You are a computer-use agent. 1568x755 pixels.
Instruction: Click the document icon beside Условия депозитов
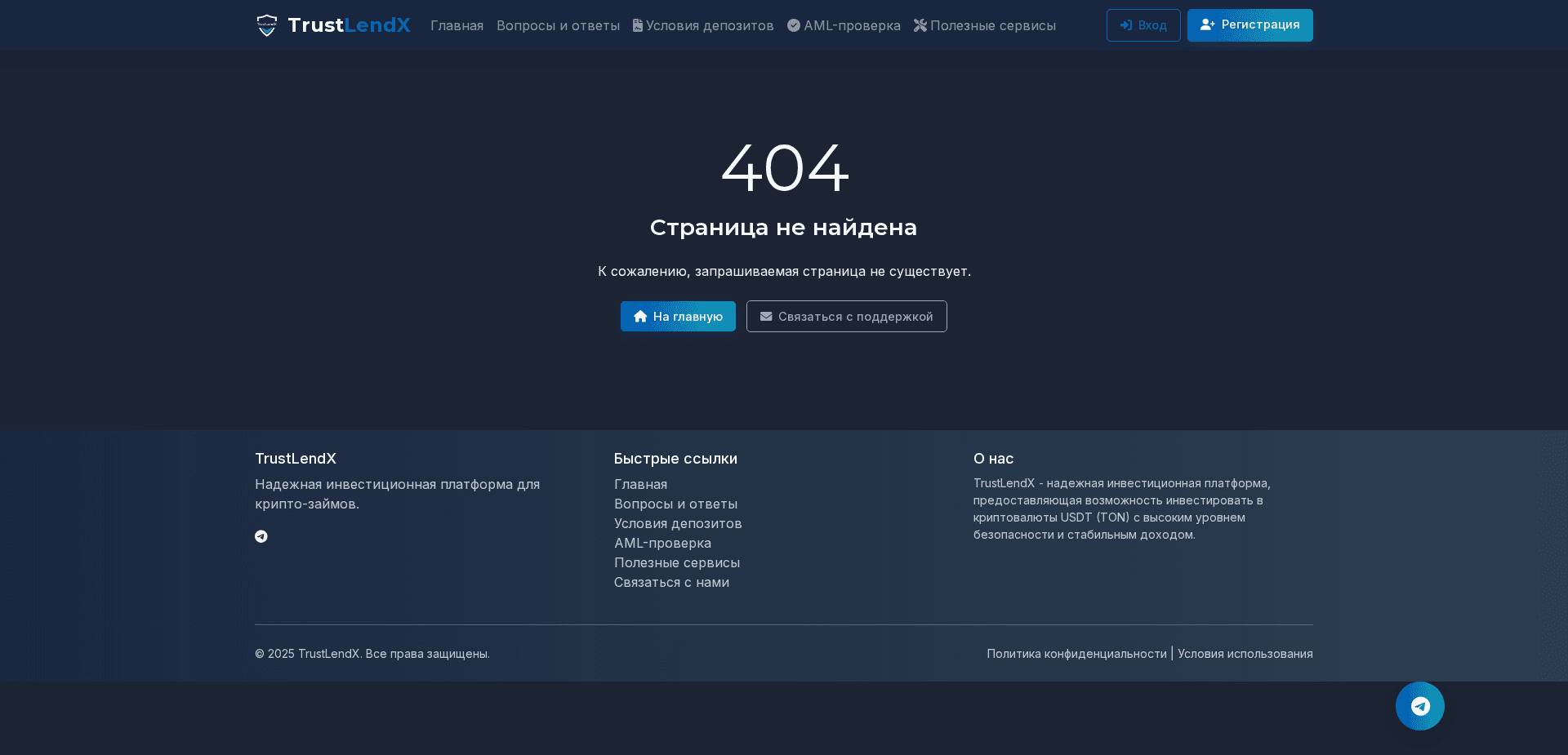[638, 24]
